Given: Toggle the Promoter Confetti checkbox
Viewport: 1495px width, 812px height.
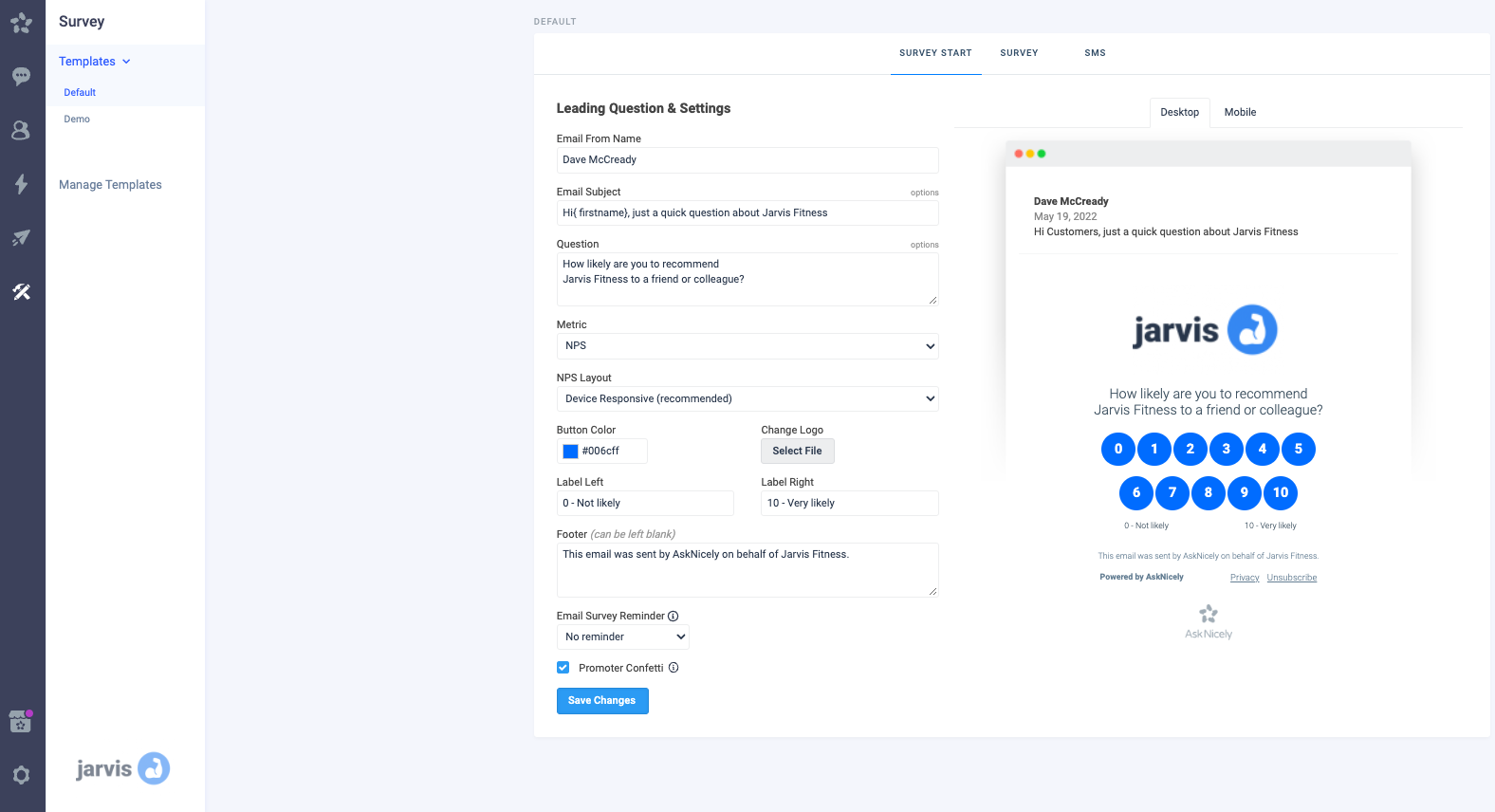Looking at the screenshot, I should tap(563, 668).
